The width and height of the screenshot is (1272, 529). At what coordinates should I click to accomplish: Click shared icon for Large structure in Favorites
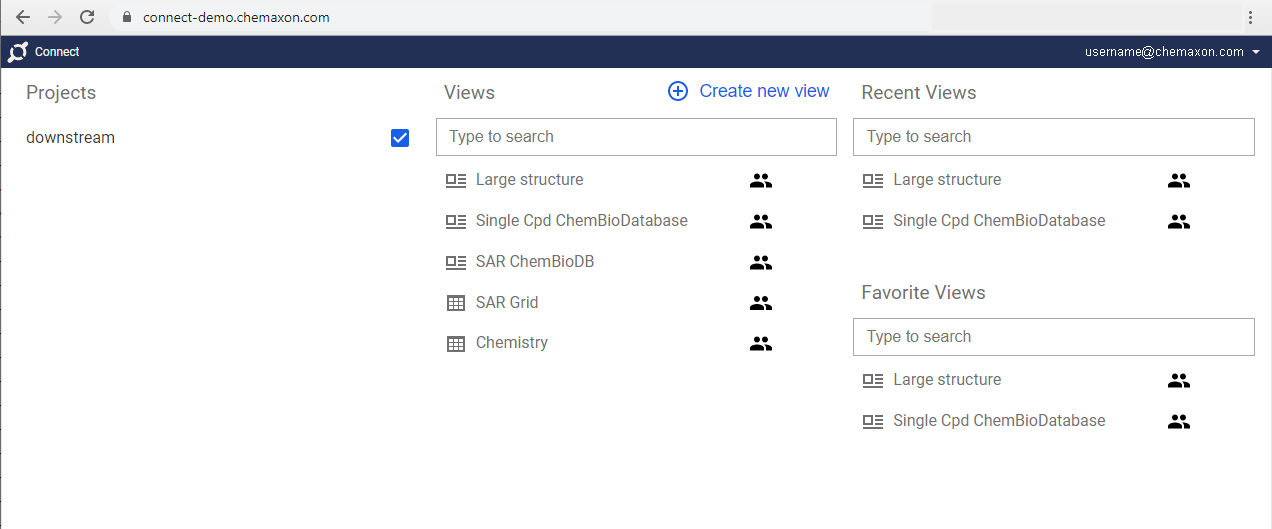point(1179,380)
